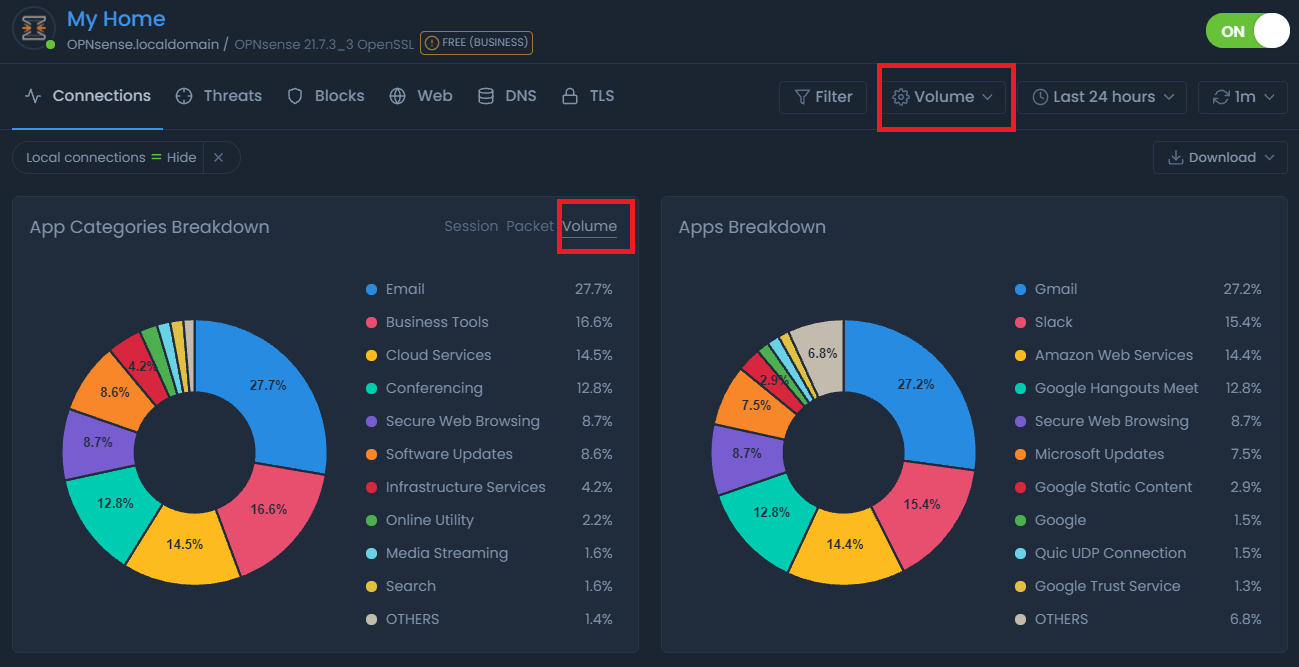Viewport: 1299px width, 667px height.
Task: Go to the Blocks tab
Action: point(326,96)
